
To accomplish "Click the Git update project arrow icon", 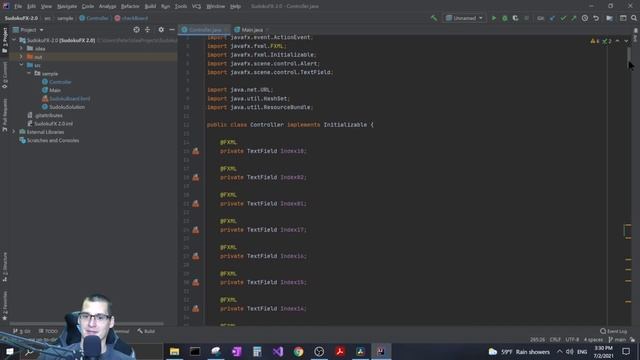I will tap(552, 18).
